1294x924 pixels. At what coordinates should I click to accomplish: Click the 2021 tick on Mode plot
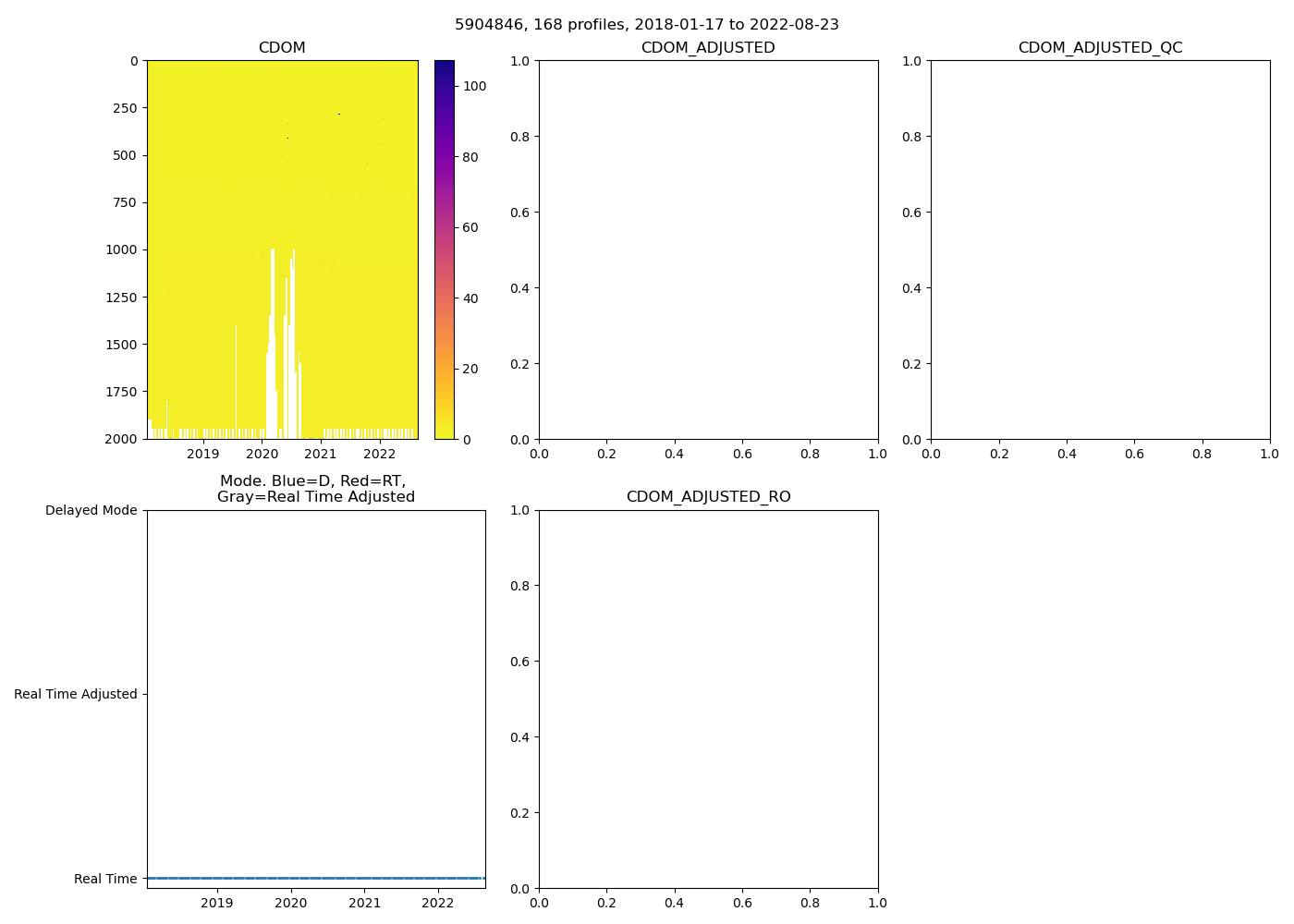364,903
